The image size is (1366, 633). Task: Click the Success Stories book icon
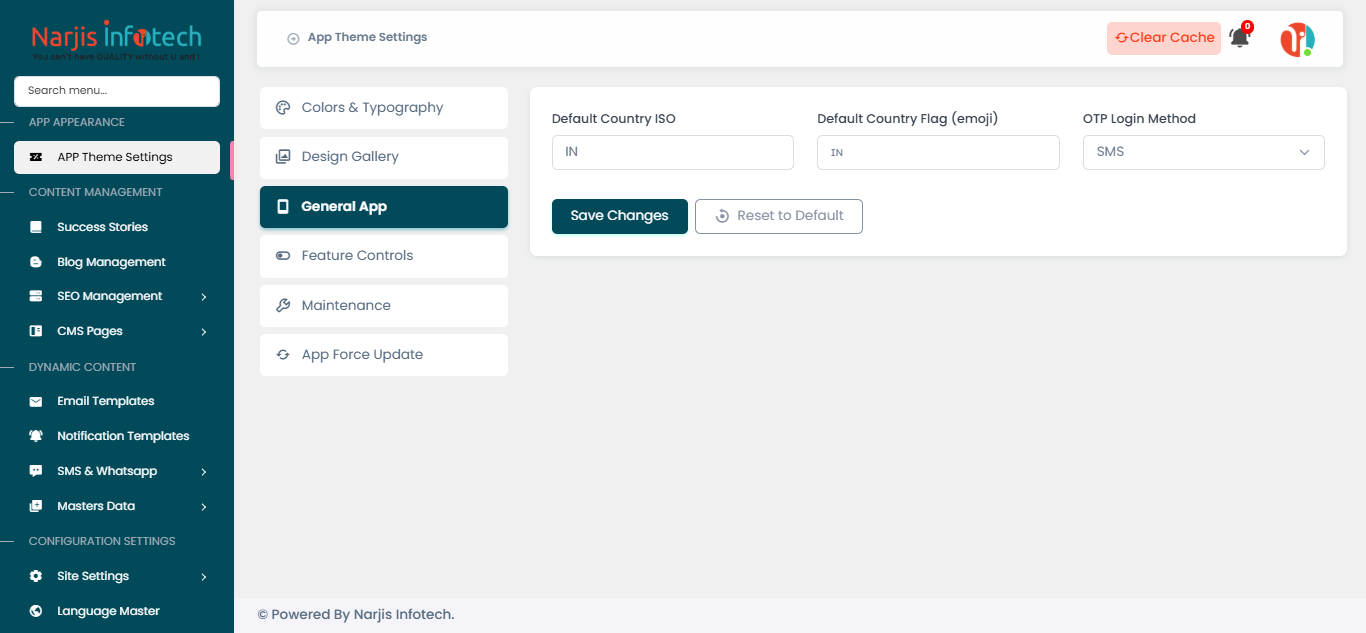(x=36, y=227)
